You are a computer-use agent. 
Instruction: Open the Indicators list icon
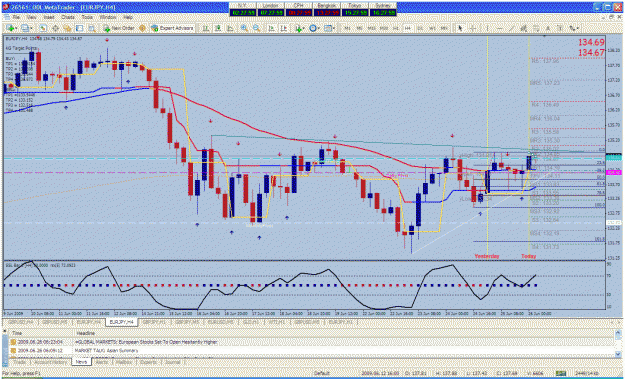[298, 28]
